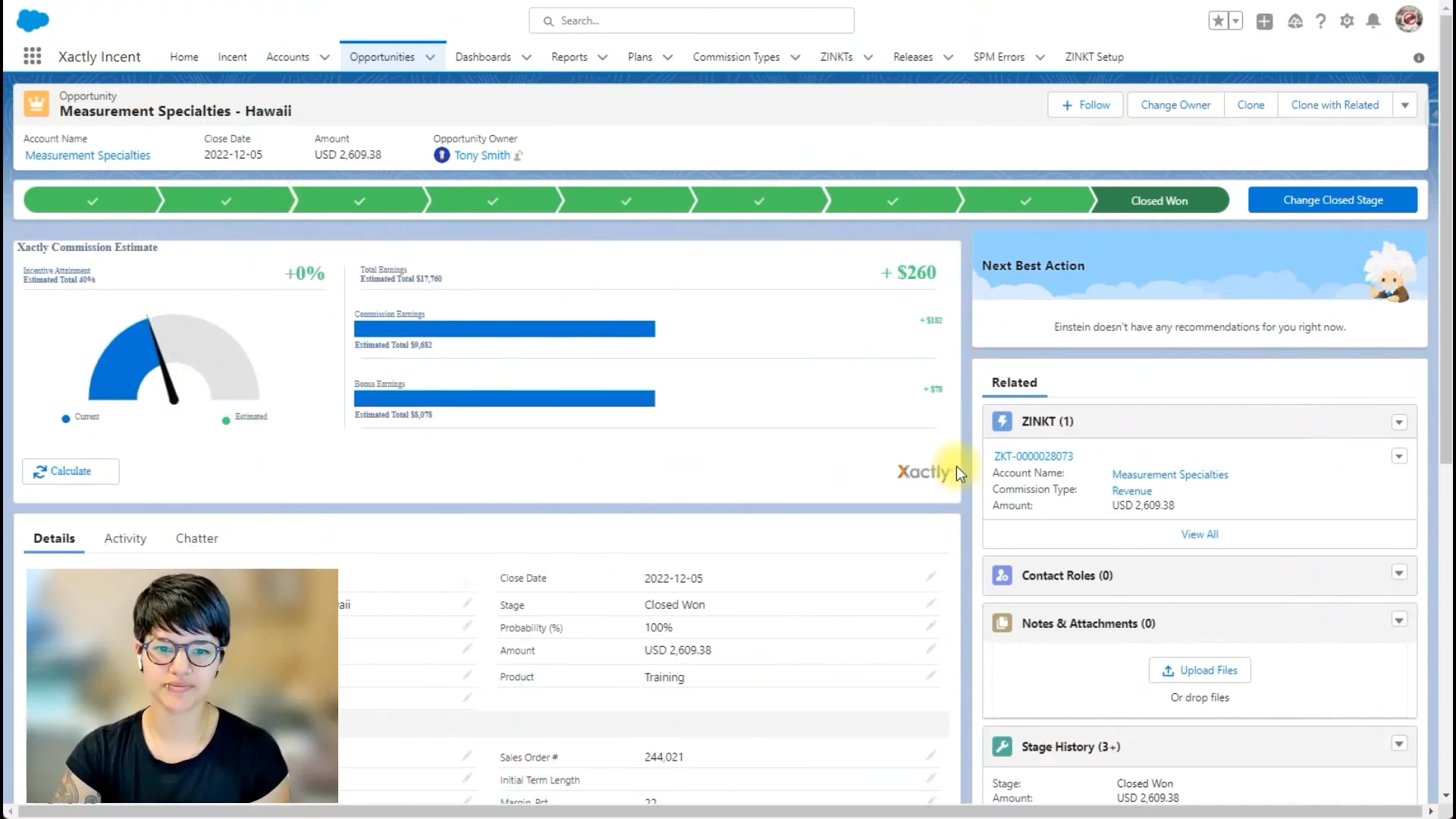Click the Global Actions plus icon
This screenshot has width=1456, height=819.
(x=1264, y=21)
